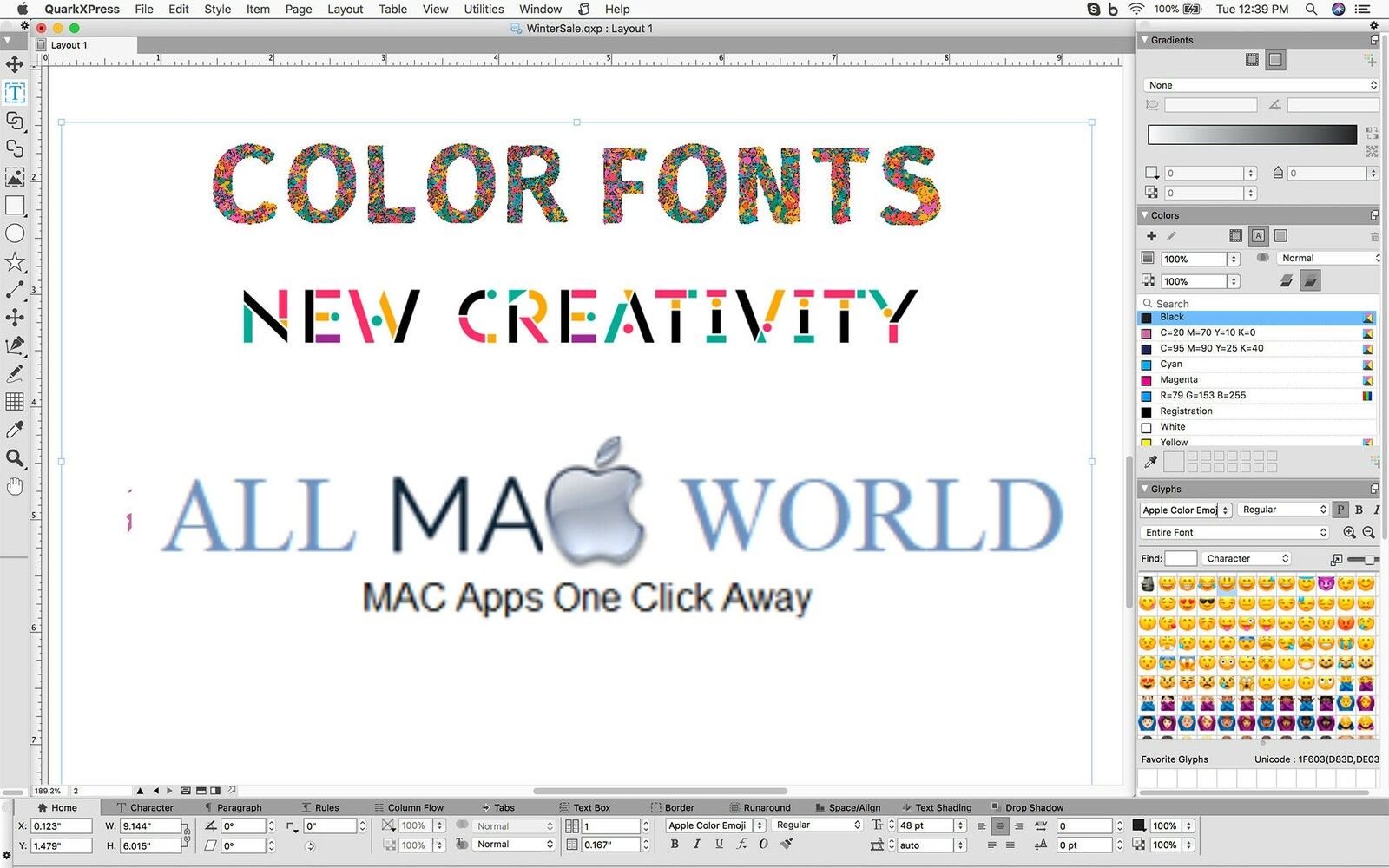Open Character find-type dropdown

point(1247,558)
